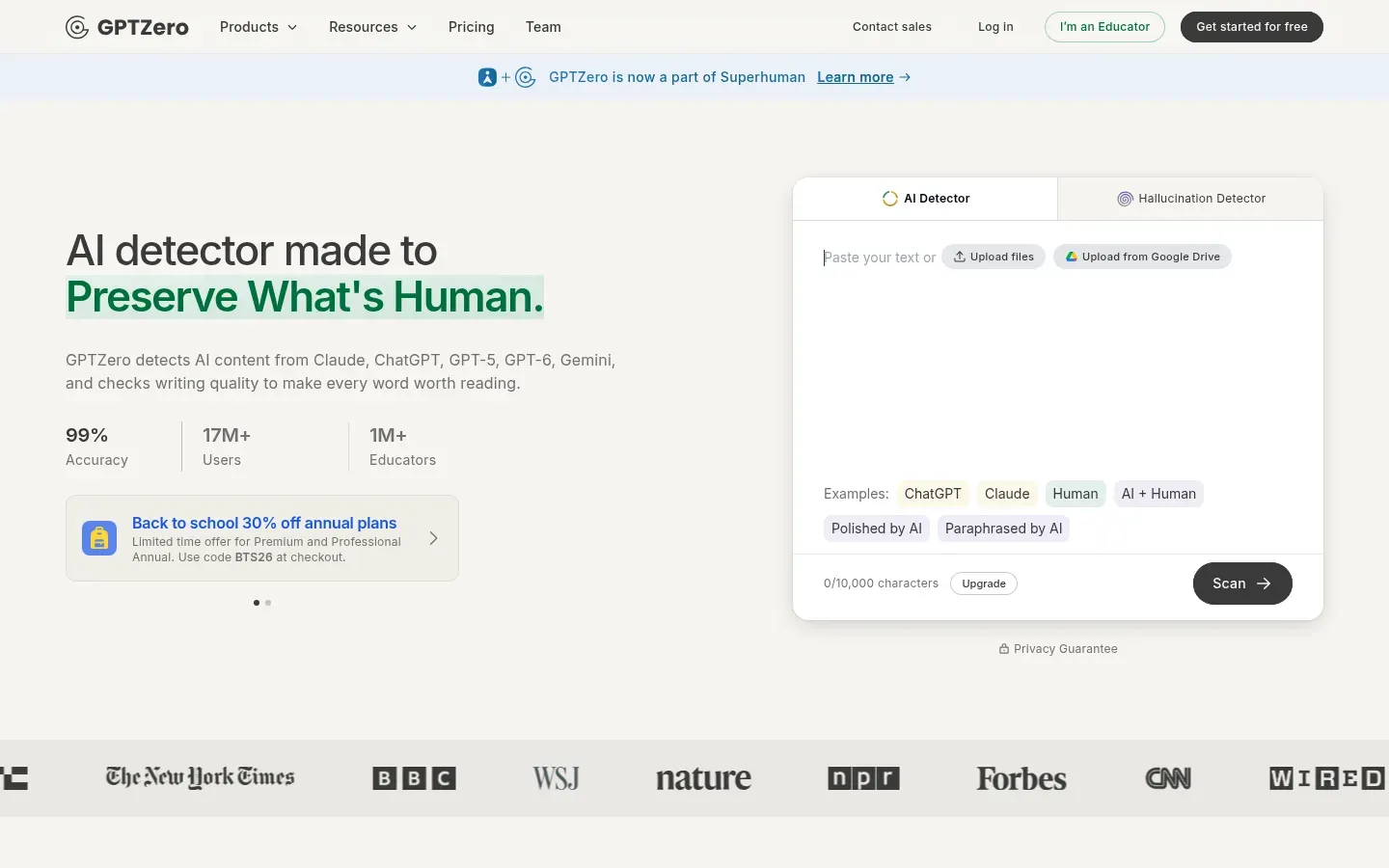Viewport: 1389px width, 868px height.
Task: Click the 0/10,000 characters counter
Action: tap(881, 583)
